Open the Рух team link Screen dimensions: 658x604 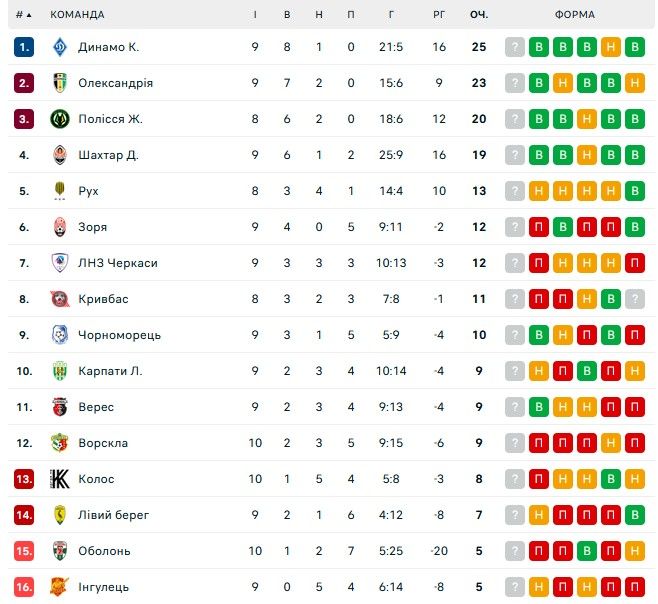(x=88, y=191)
